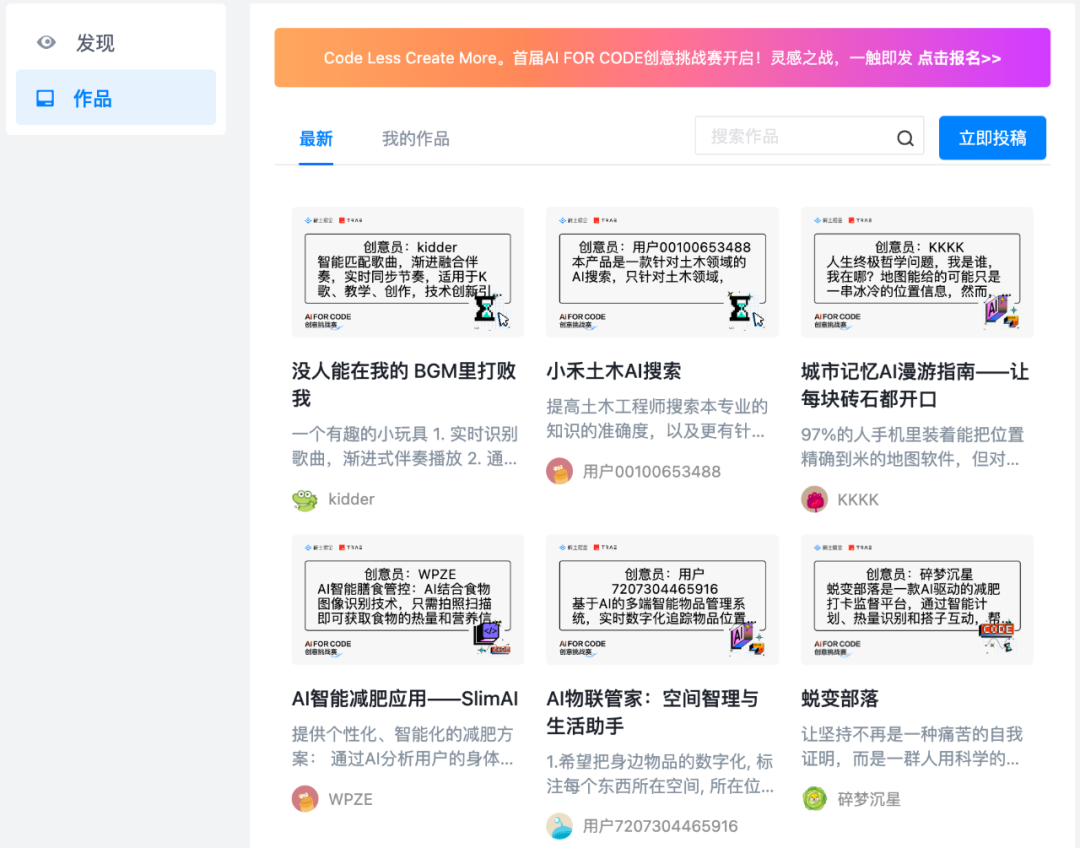
Task: Click description 1.希望把身边物品的数字化
Action: click(660, 774)
